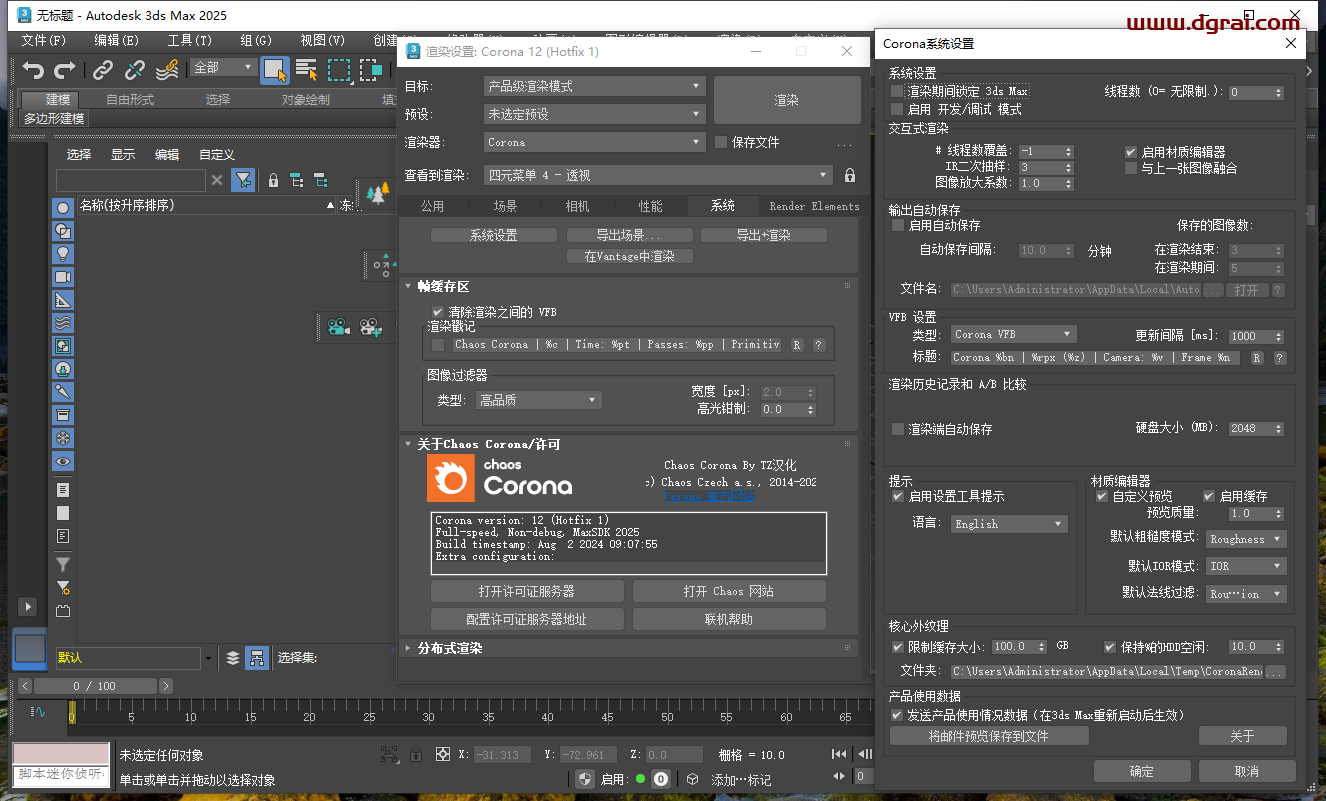Viewport: 1326px width, 801px height.
Task: Click the eye visibility icon in Scene Explorer sidebar
Action: coord(62,461)
